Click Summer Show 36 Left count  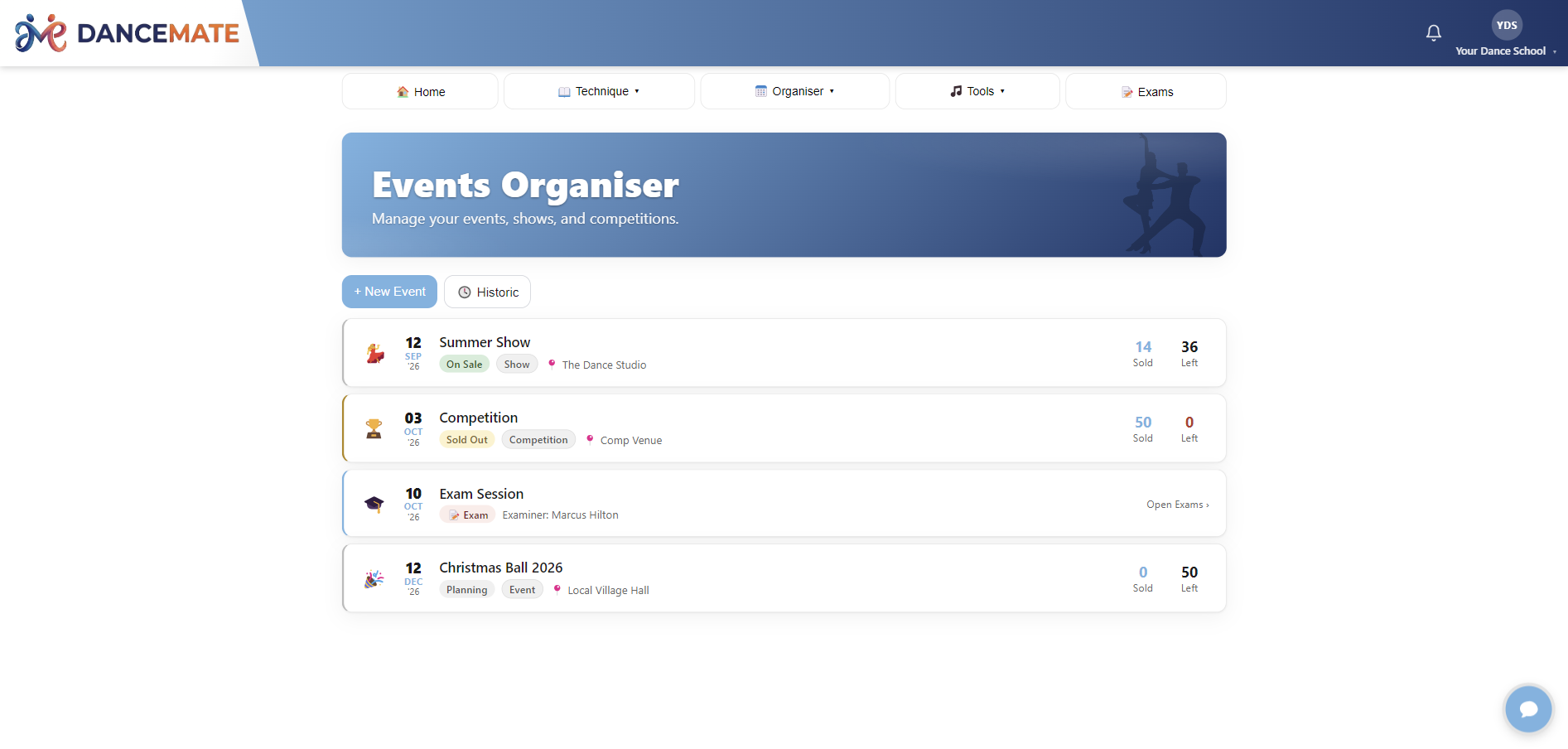point(1189,354)
